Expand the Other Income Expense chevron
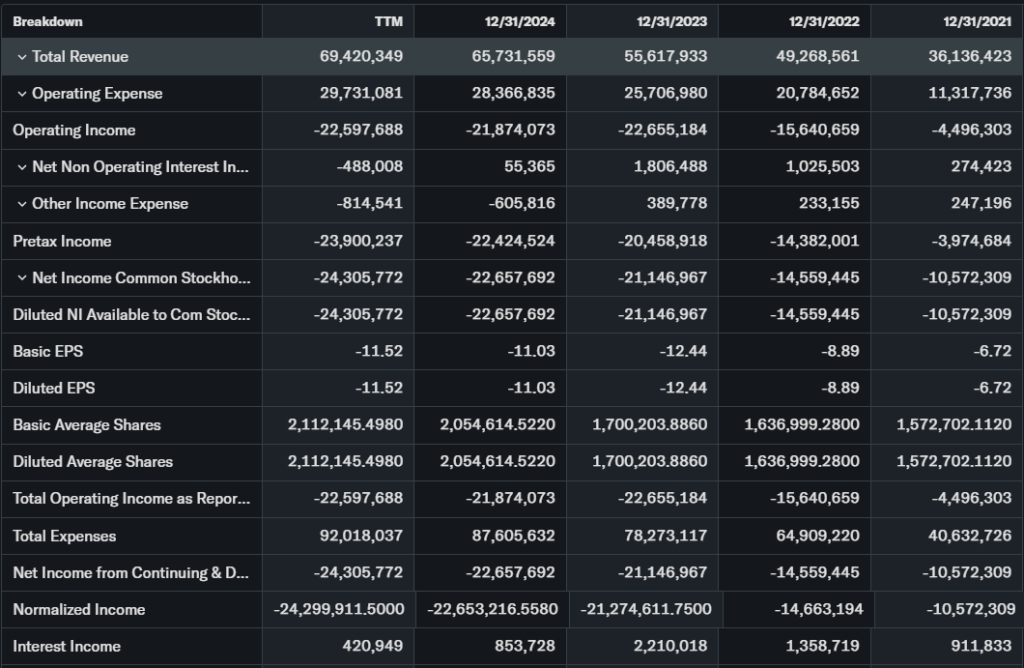Screen dimensions: 1024x668 [21, 204]
